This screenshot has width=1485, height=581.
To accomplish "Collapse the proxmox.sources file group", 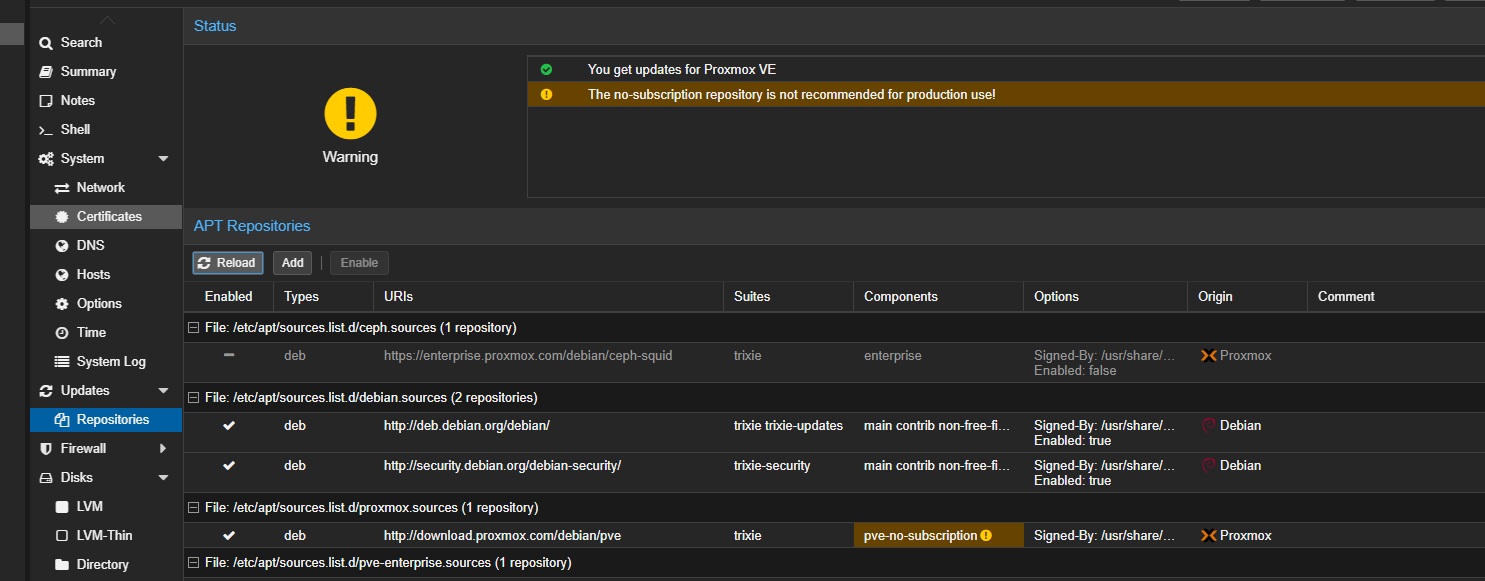I will pyautogui.click(x=193, y=508).
